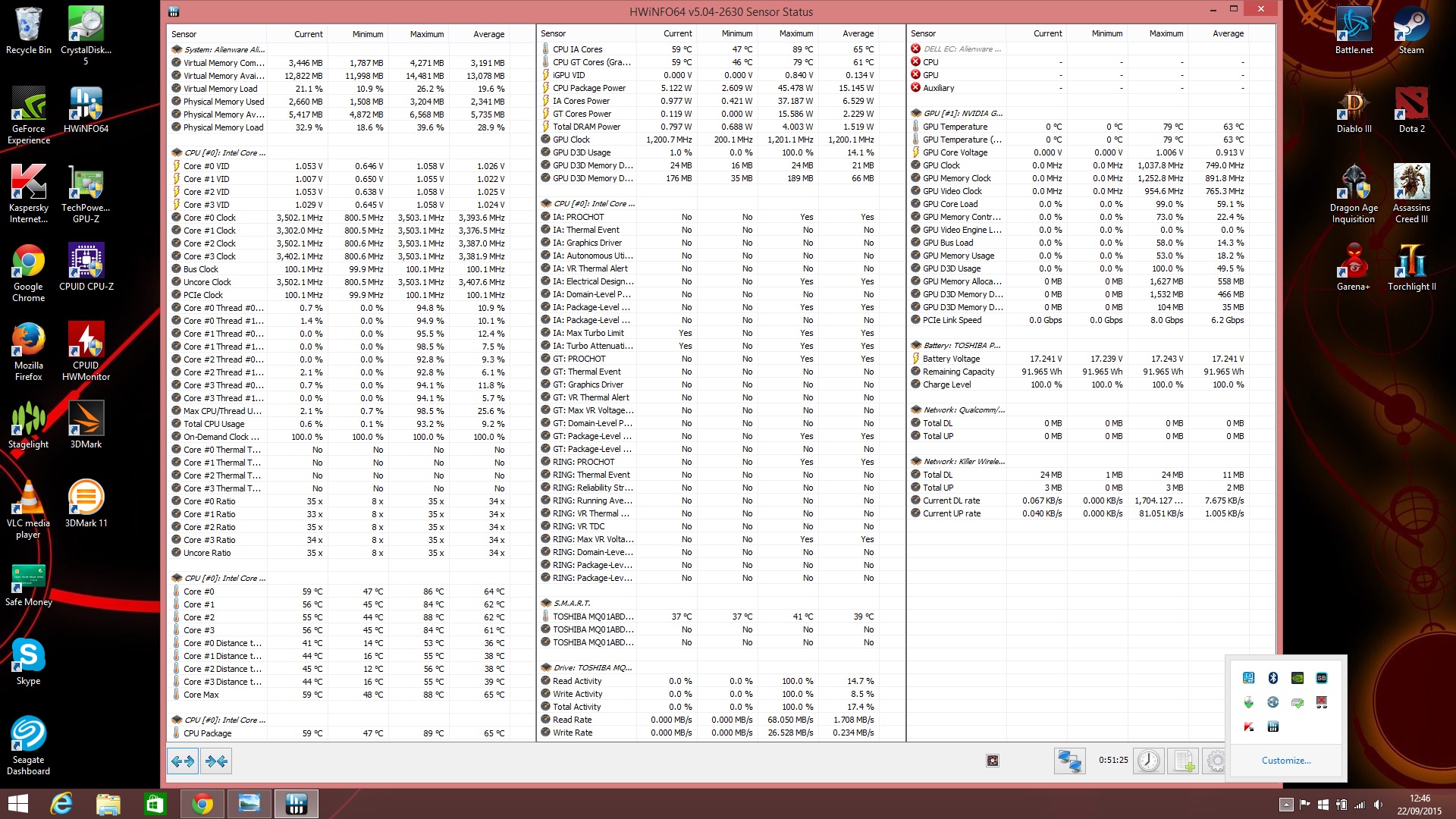Viewport: 1456px width, 819px height.
Task: Click the HWiNFO icon in tray popup
Action: pos(1273,726)
